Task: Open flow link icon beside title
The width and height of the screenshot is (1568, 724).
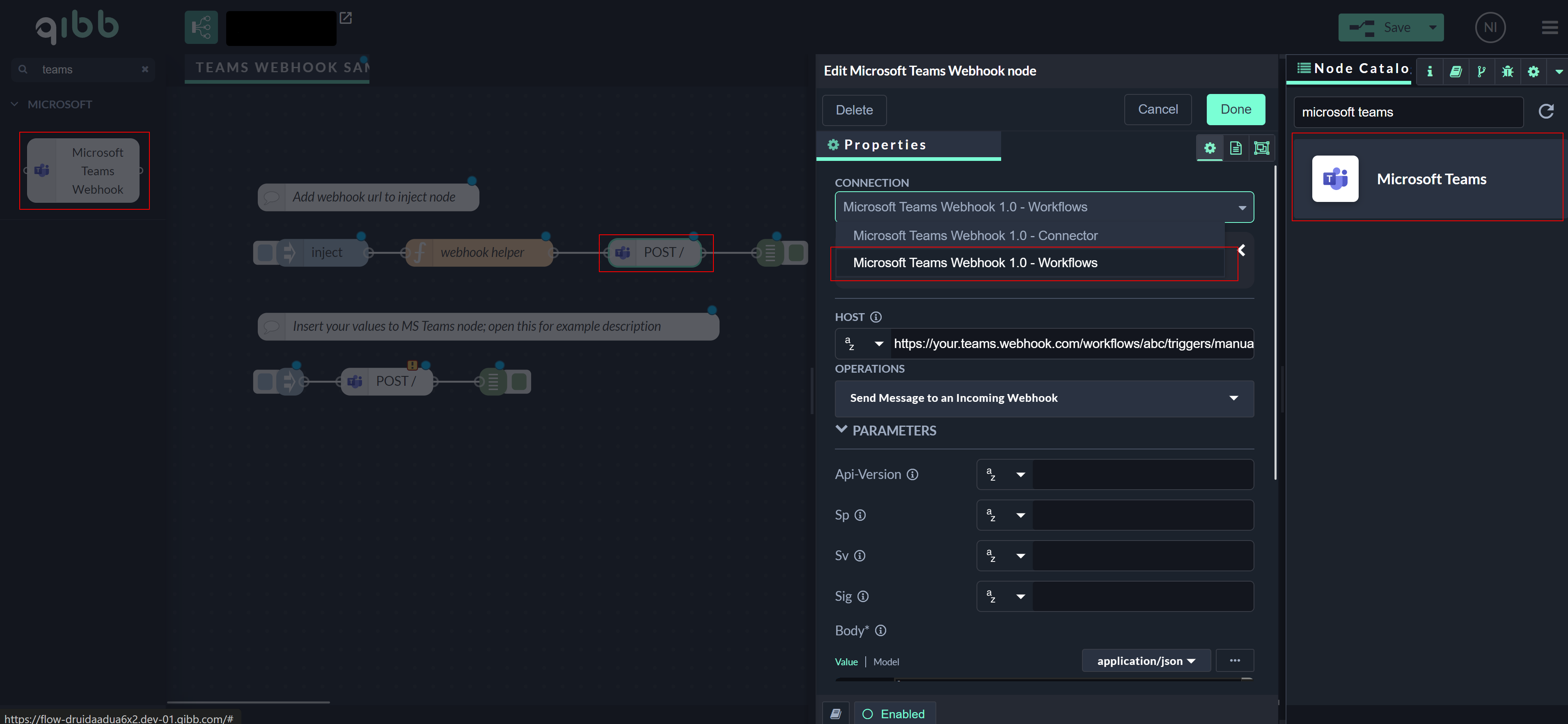Action: (346, 18)
